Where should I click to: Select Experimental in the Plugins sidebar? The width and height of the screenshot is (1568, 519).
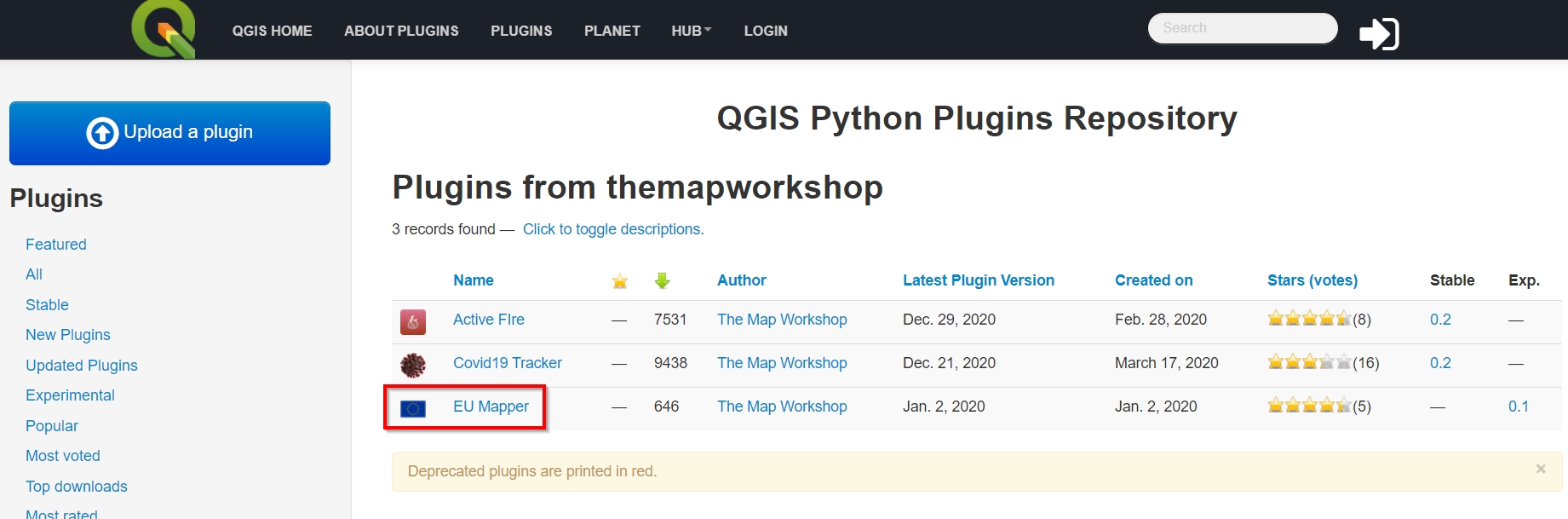70,395
